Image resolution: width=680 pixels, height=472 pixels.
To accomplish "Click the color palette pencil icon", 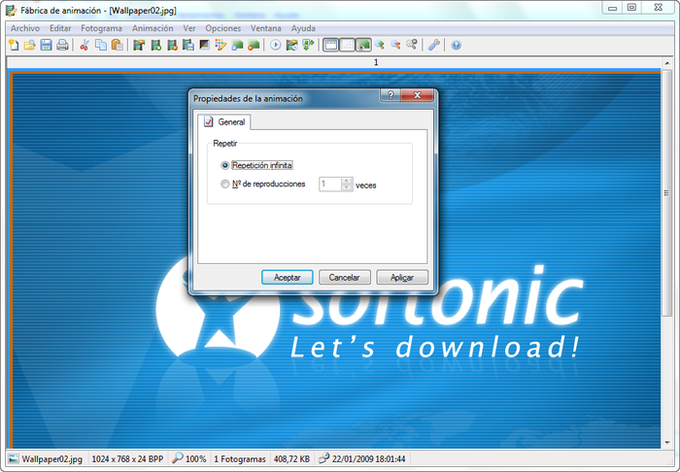I will point(221,45).
